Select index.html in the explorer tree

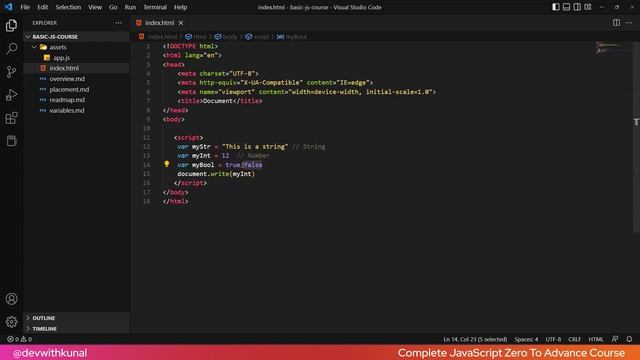76,68
